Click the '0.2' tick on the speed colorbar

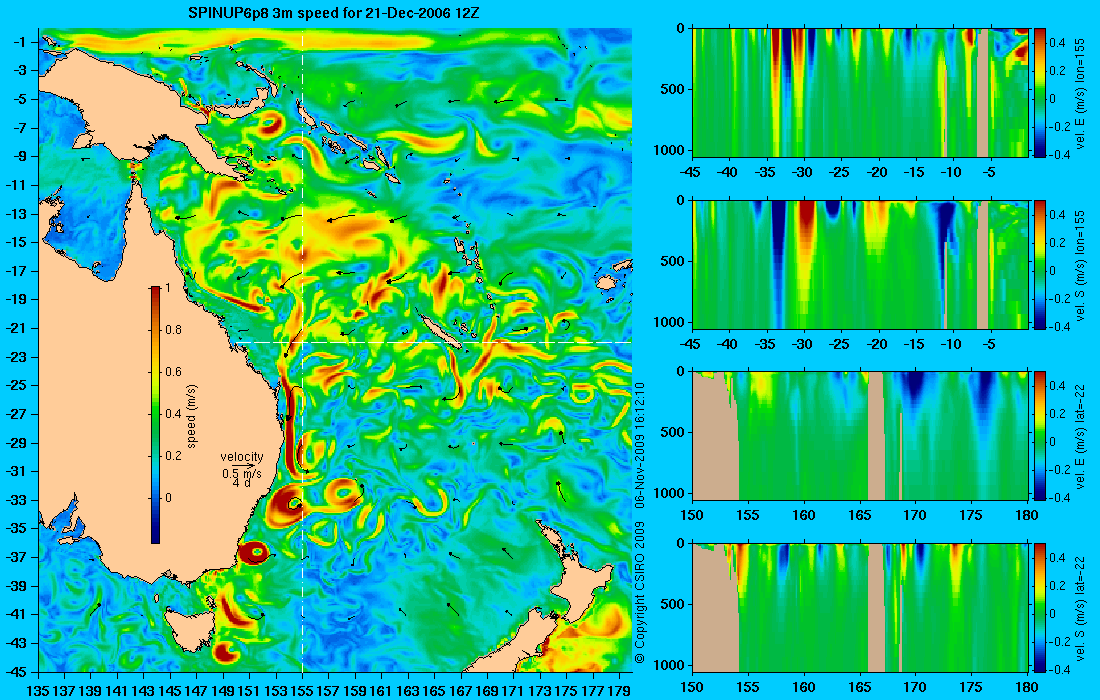coord(173,456)
